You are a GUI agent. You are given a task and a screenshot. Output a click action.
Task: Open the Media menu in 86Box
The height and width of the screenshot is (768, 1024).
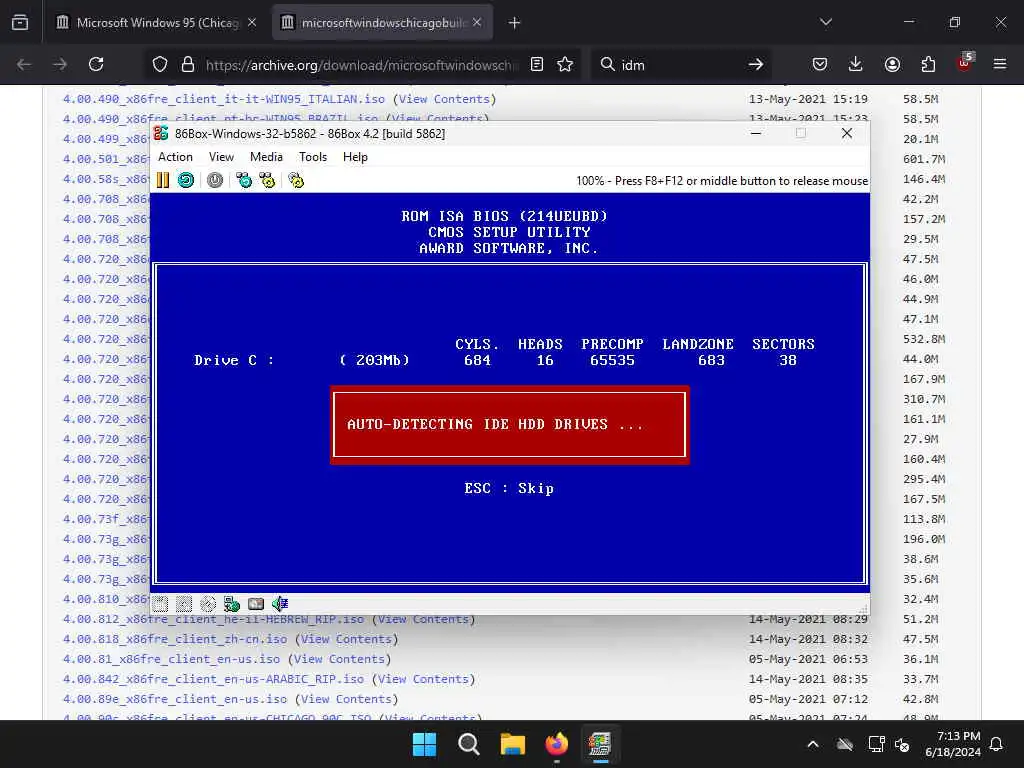[x=266, y=157]
